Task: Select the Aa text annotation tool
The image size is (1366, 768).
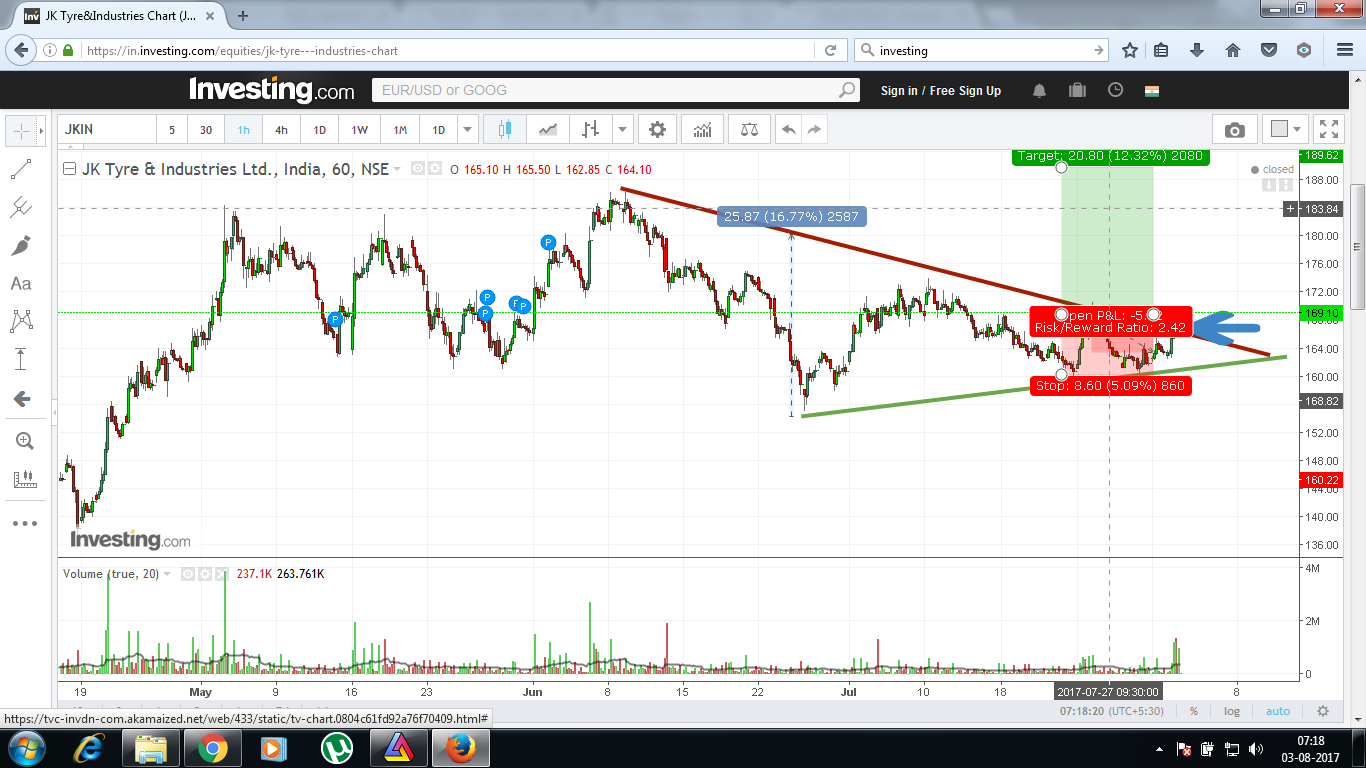Action: 21,284
